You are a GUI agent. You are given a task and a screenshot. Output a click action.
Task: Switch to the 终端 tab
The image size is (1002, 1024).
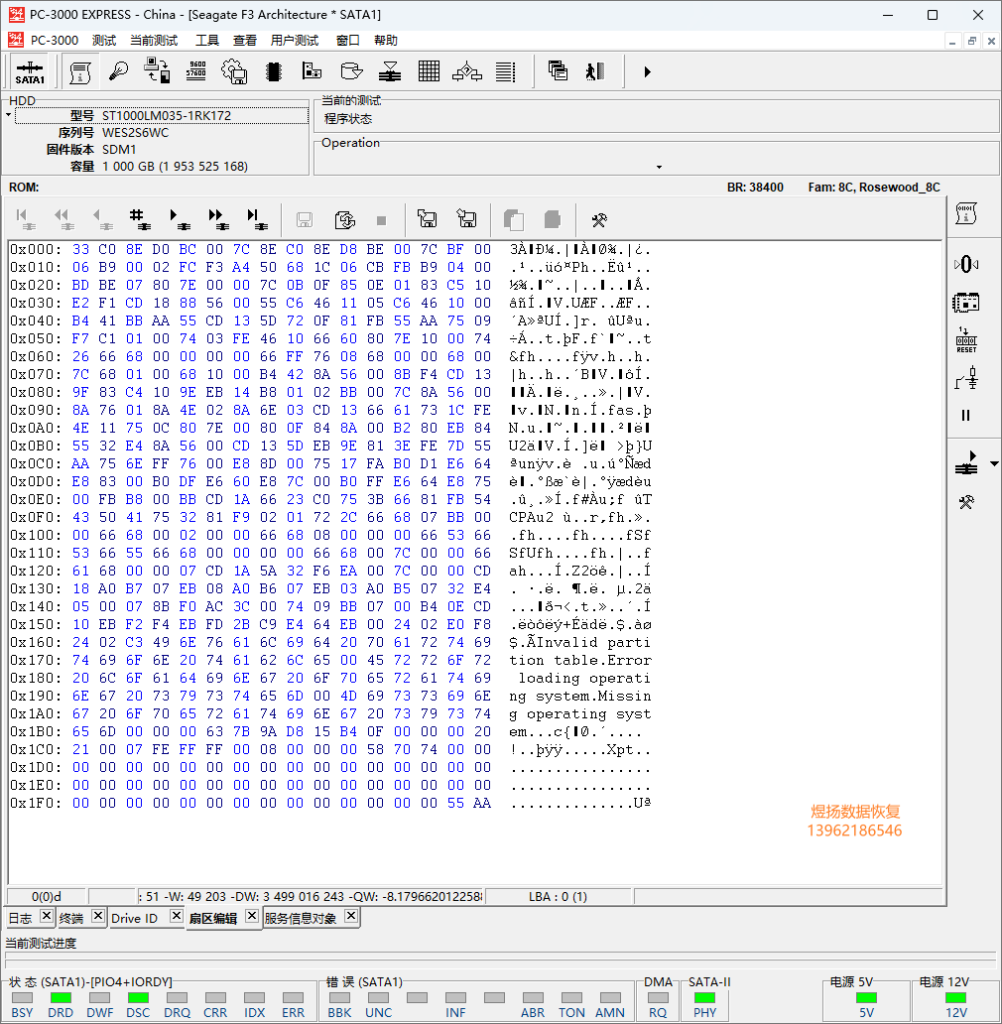(x=71, y=918)
